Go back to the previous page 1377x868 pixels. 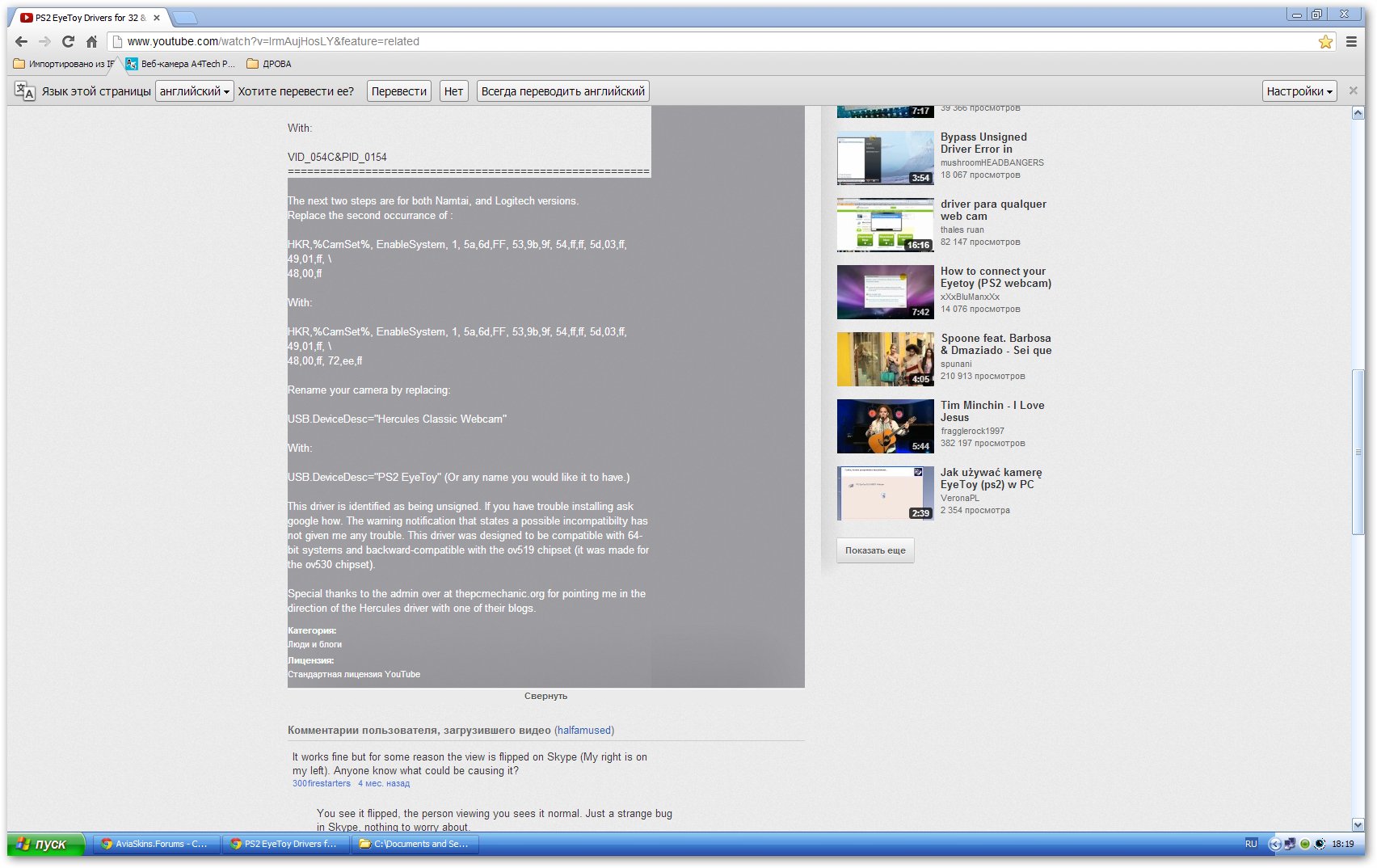[x=22, y=41]
